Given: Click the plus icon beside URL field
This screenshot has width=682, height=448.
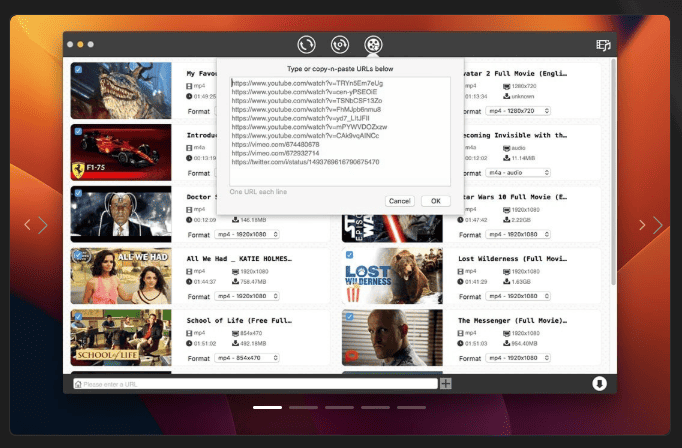Looking at the screenshot, I should pyautogui.click(x=445, y=384).
